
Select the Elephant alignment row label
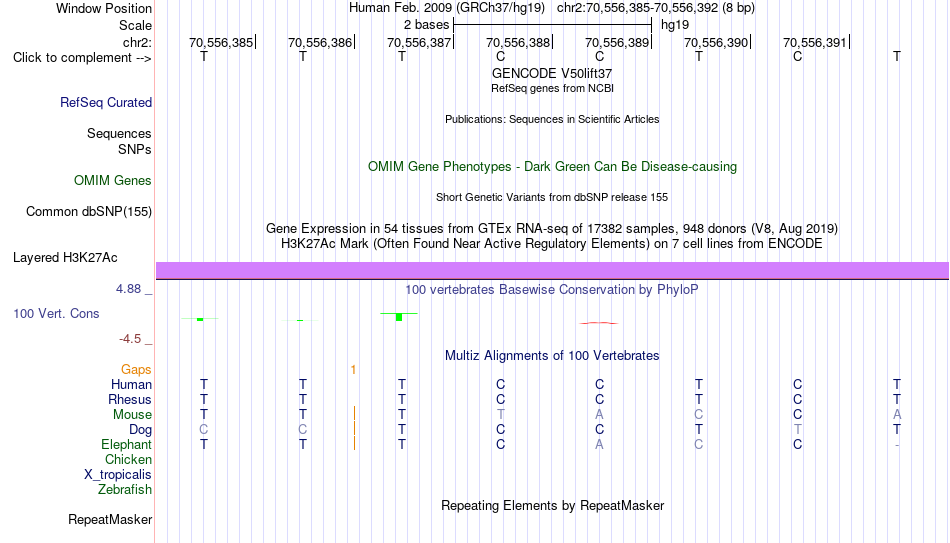(x=127, y=444)
